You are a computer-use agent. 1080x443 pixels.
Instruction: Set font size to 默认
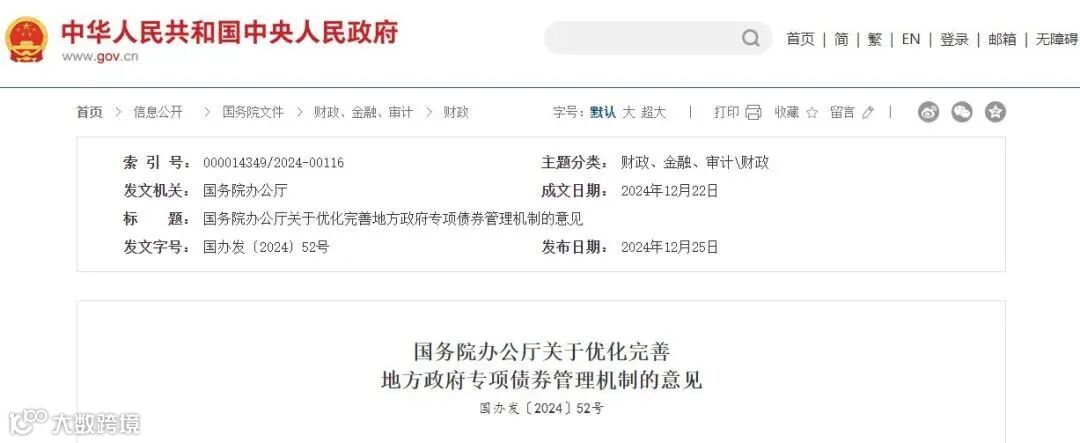[x=603, y=112]
